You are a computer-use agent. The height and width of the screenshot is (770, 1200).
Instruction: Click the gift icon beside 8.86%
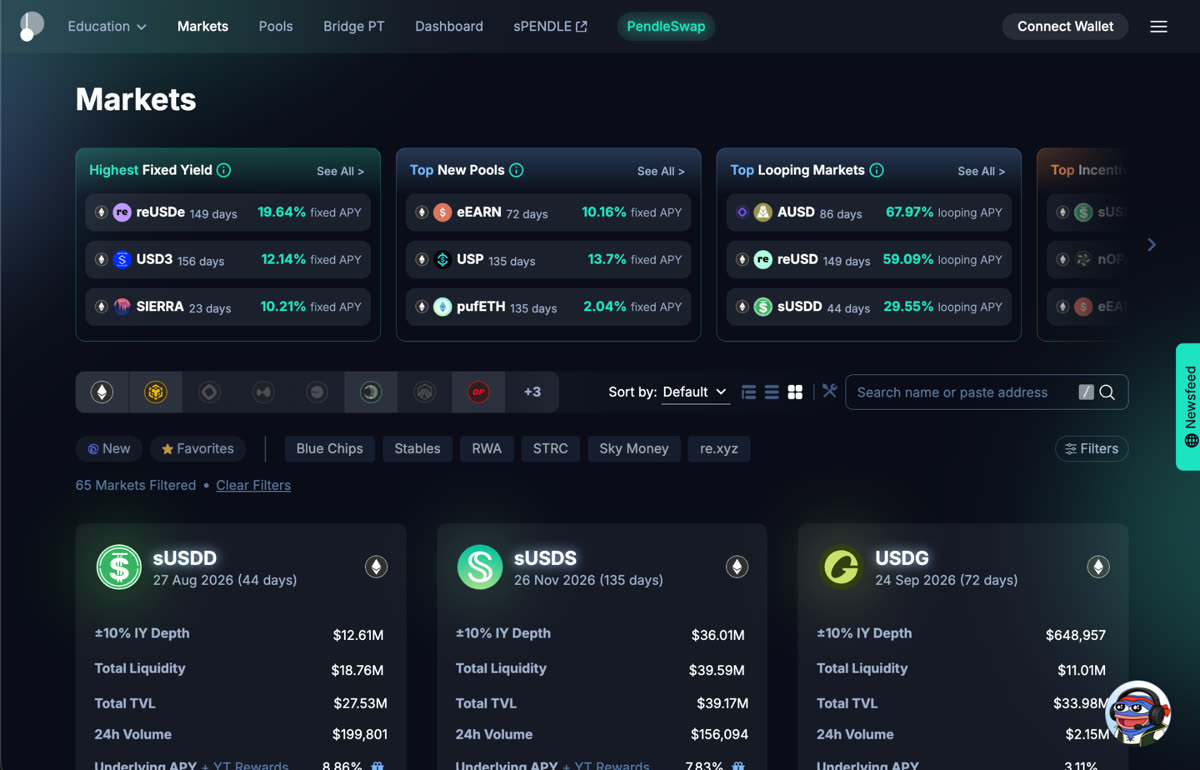377,766
